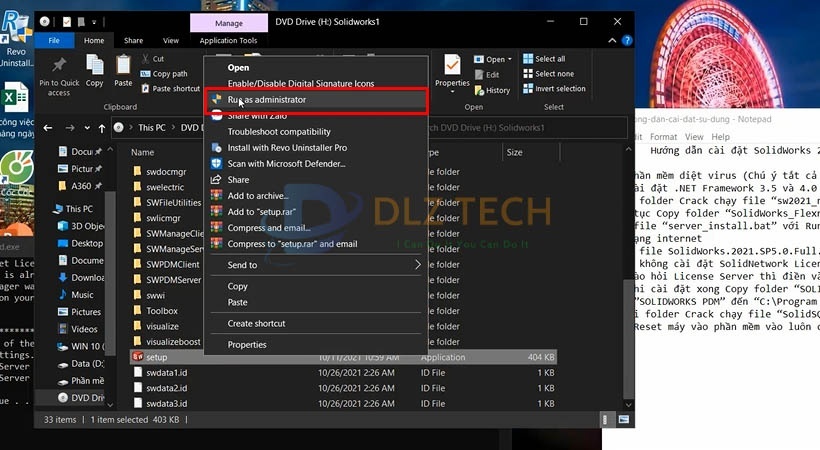820x450 pixels.
Task: Choose Troubleshoot compatibility
Action: tap(315, 132)
